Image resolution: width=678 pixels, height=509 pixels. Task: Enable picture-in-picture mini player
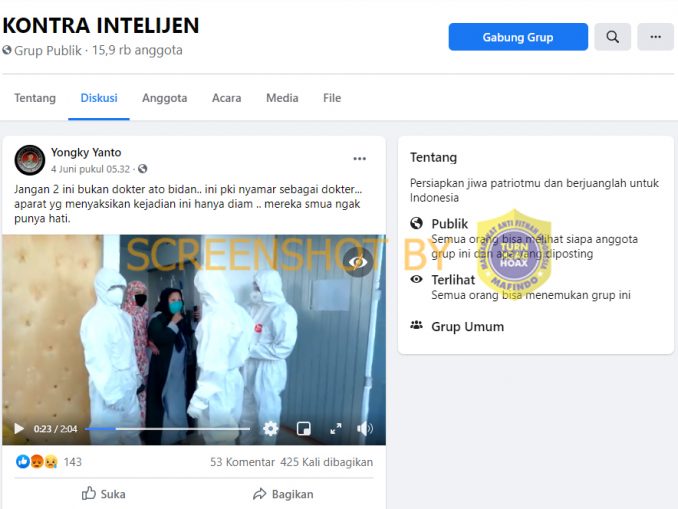(304, 429)
